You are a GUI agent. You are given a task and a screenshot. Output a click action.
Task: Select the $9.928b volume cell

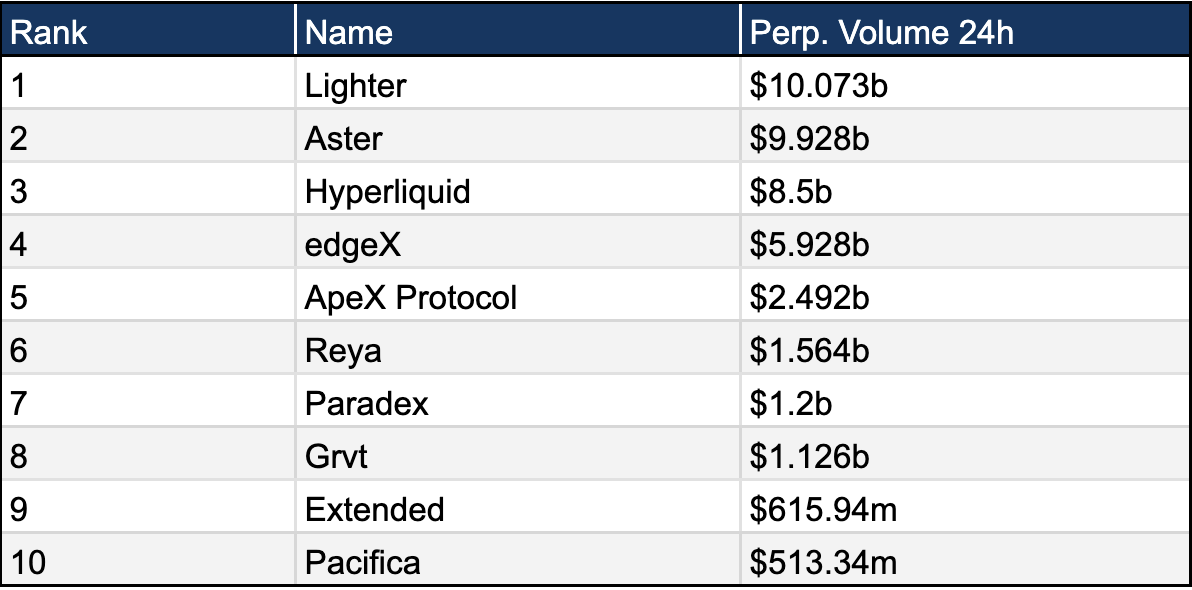(x=810, y=139)
